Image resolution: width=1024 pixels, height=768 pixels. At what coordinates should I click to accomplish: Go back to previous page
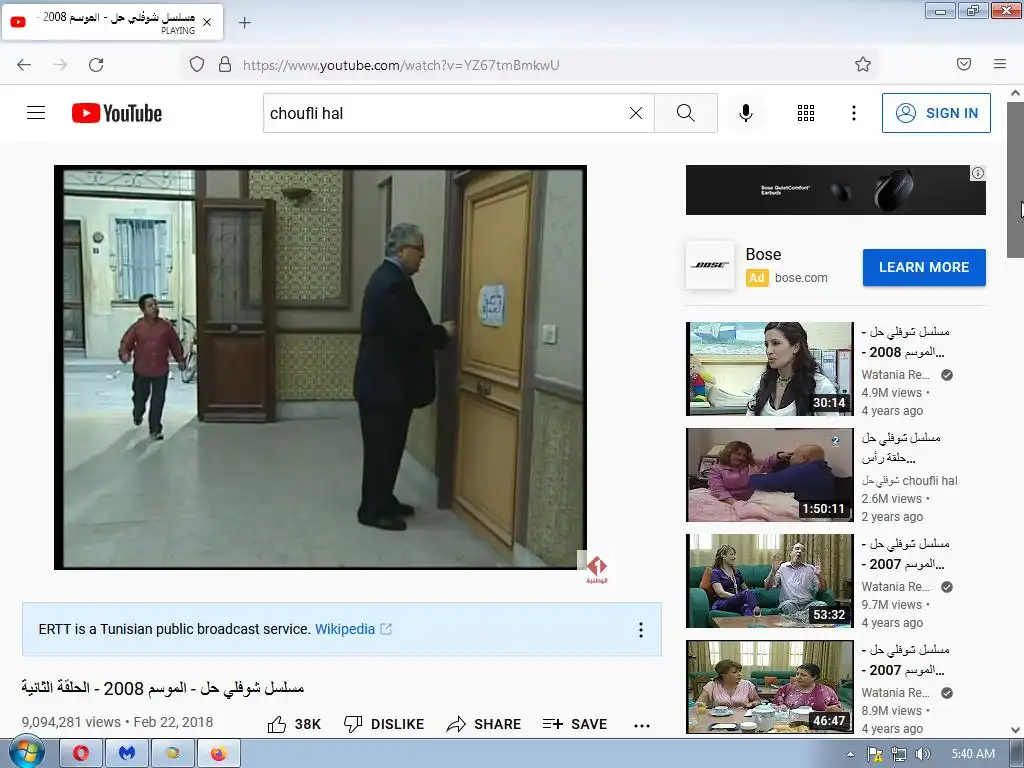pos(24,65)
